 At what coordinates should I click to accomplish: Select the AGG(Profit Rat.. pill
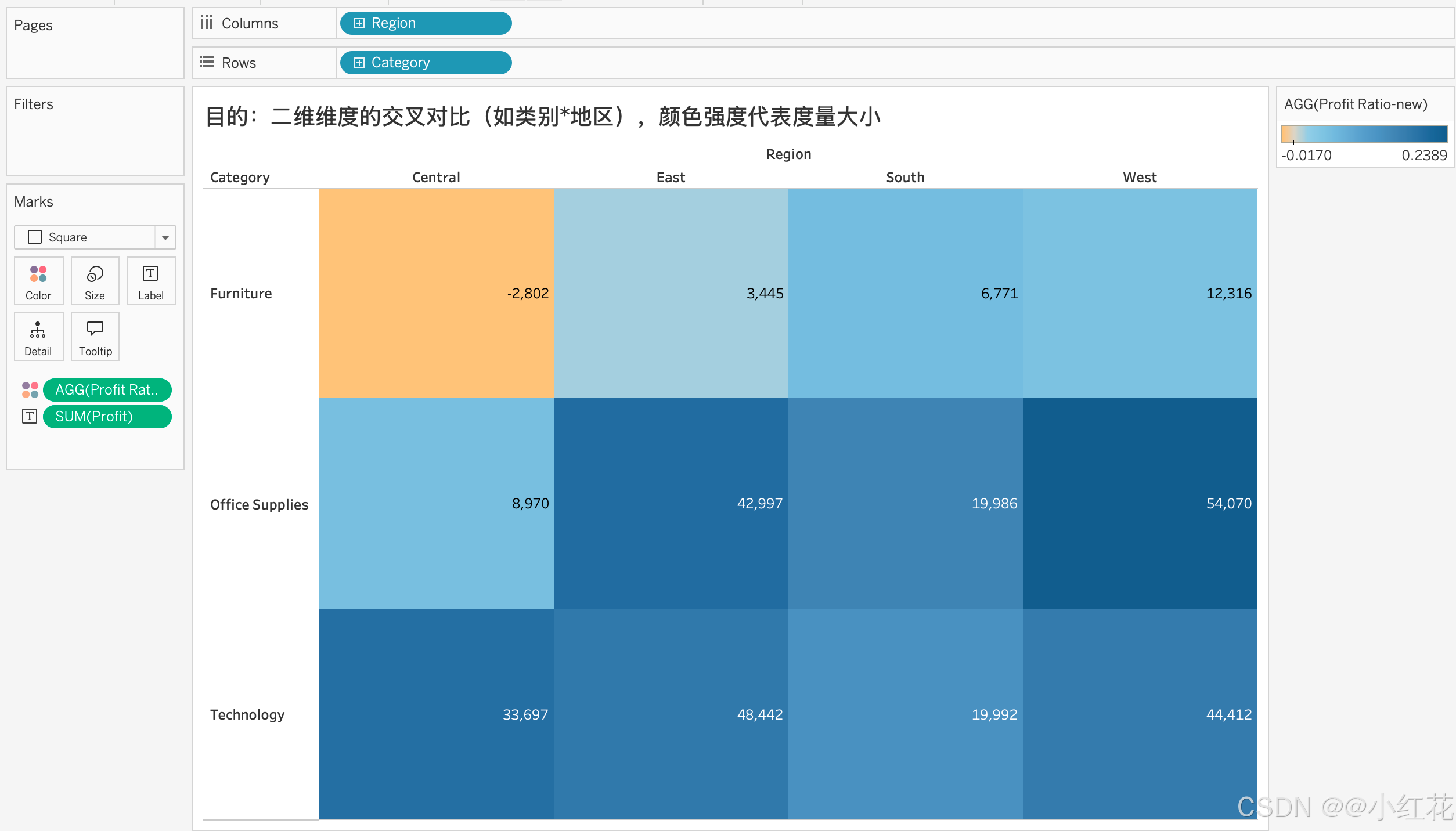(x=107, y=390)
